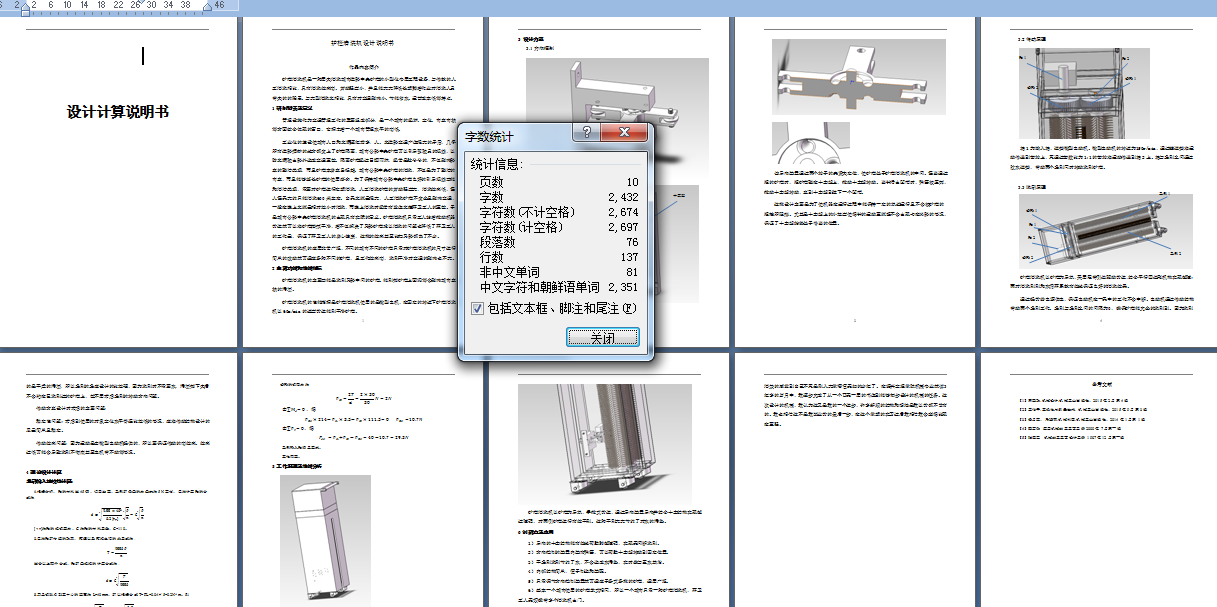Click the red X on 字数统计 dialog
The width and height of the screenshot is (1217, 607).
pyautogui.click(x=625, y=132)
